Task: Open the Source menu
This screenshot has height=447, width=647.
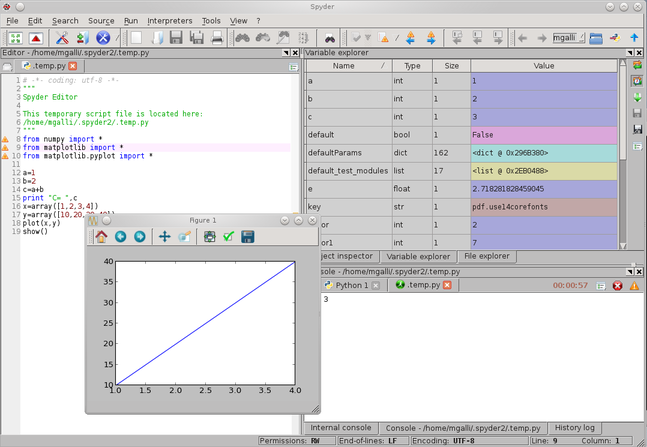Action: [101, 21]
